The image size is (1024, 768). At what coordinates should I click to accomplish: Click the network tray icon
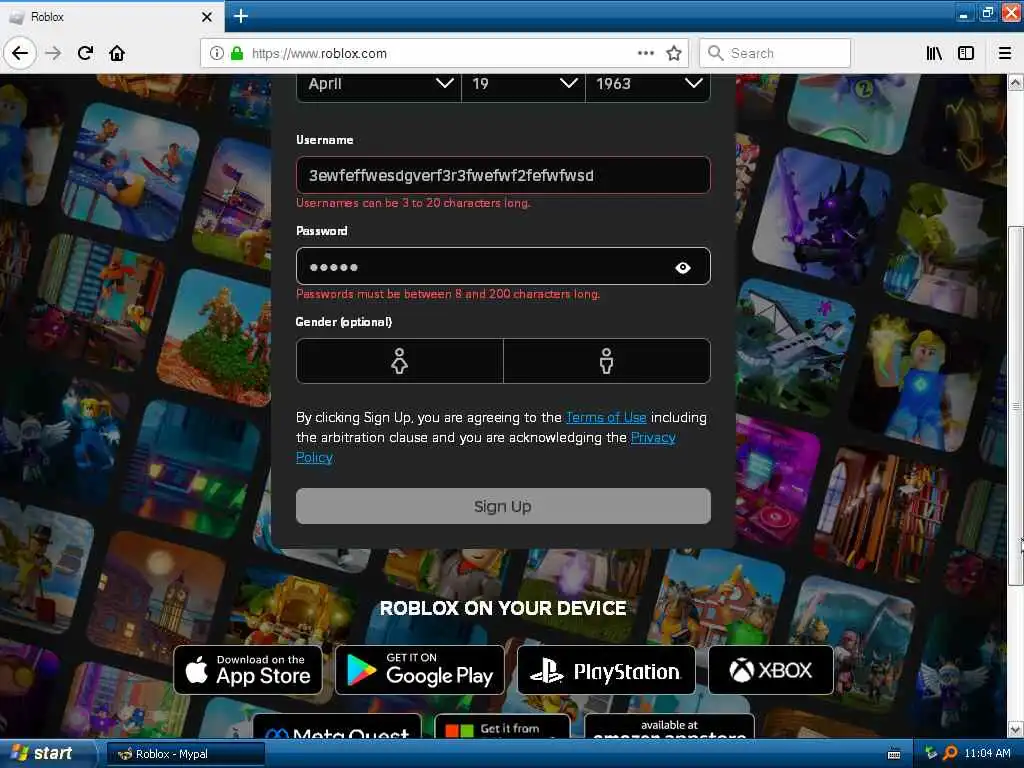(931, 753)
